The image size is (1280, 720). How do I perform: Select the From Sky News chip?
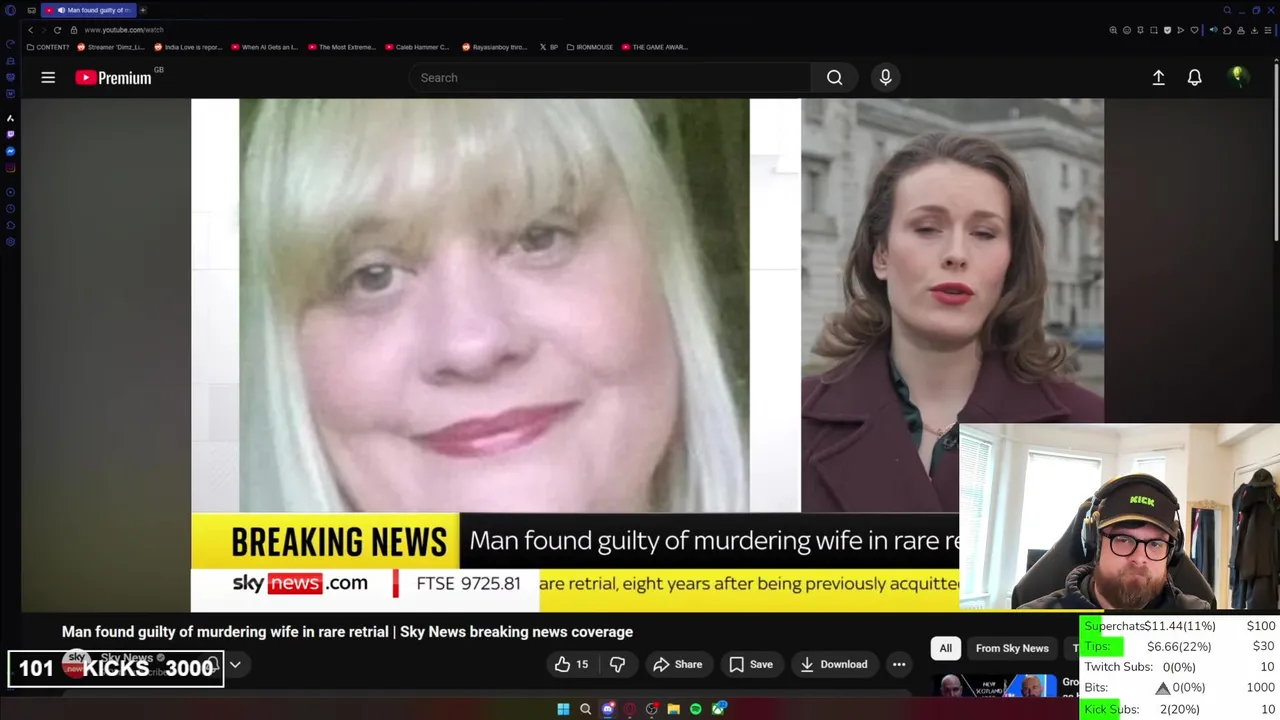pyautogui.click(x=1012, y=648)
